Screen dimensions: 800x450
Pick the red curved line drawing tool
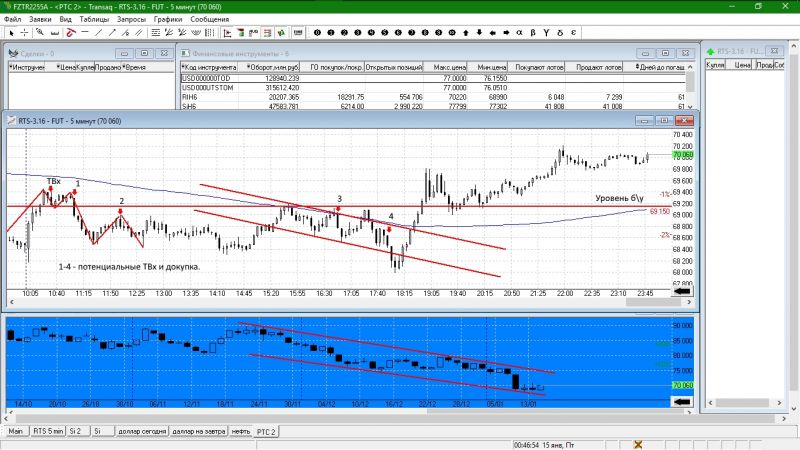pos(71,33)
